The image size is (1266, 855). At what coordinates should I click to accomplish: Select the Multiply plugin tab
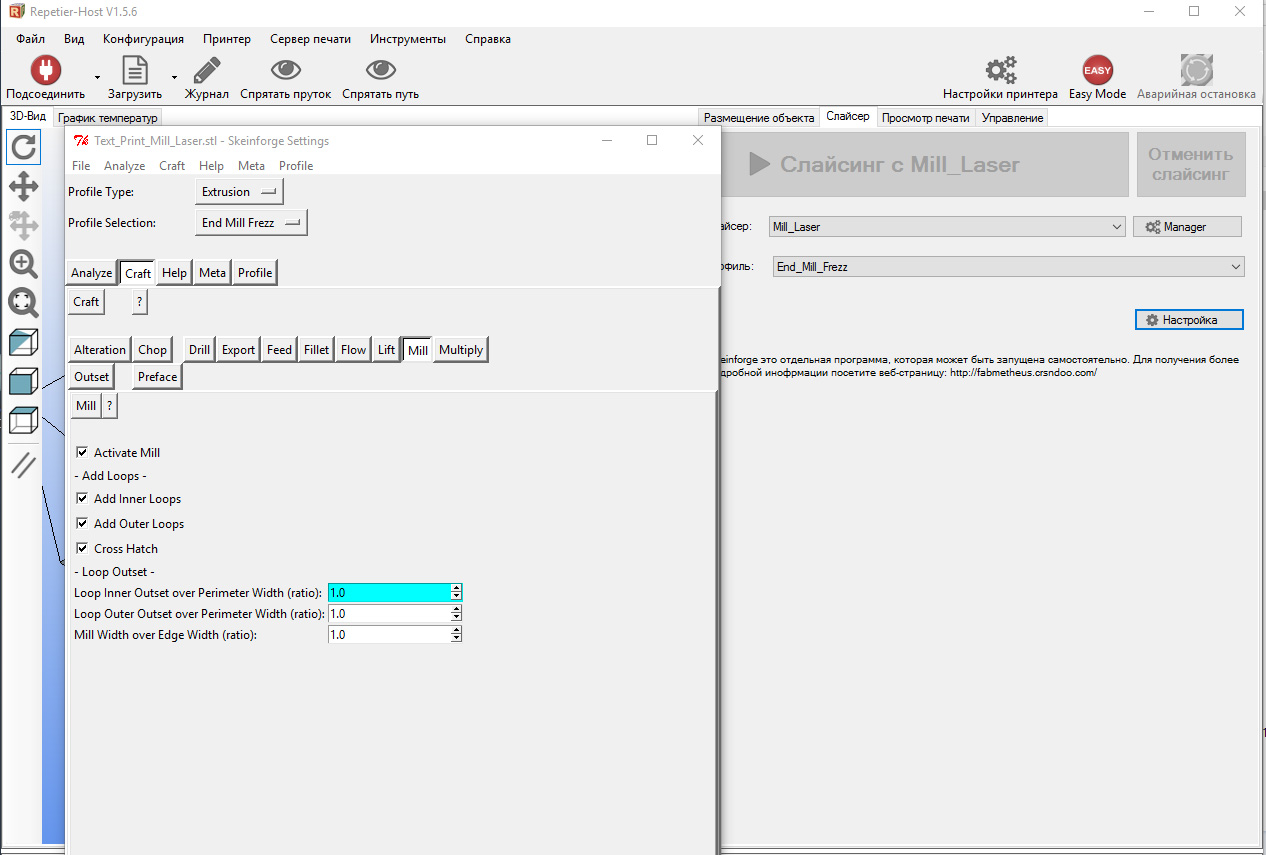coord(461,350)
